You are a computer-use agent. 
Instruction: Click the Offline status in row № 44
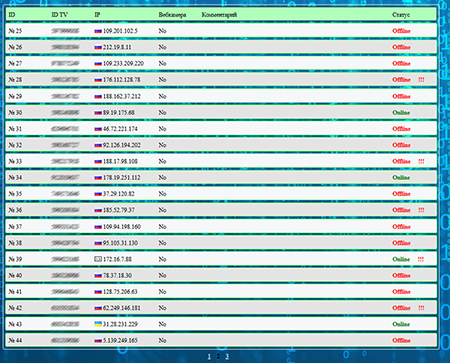click(x=401, y=340)
